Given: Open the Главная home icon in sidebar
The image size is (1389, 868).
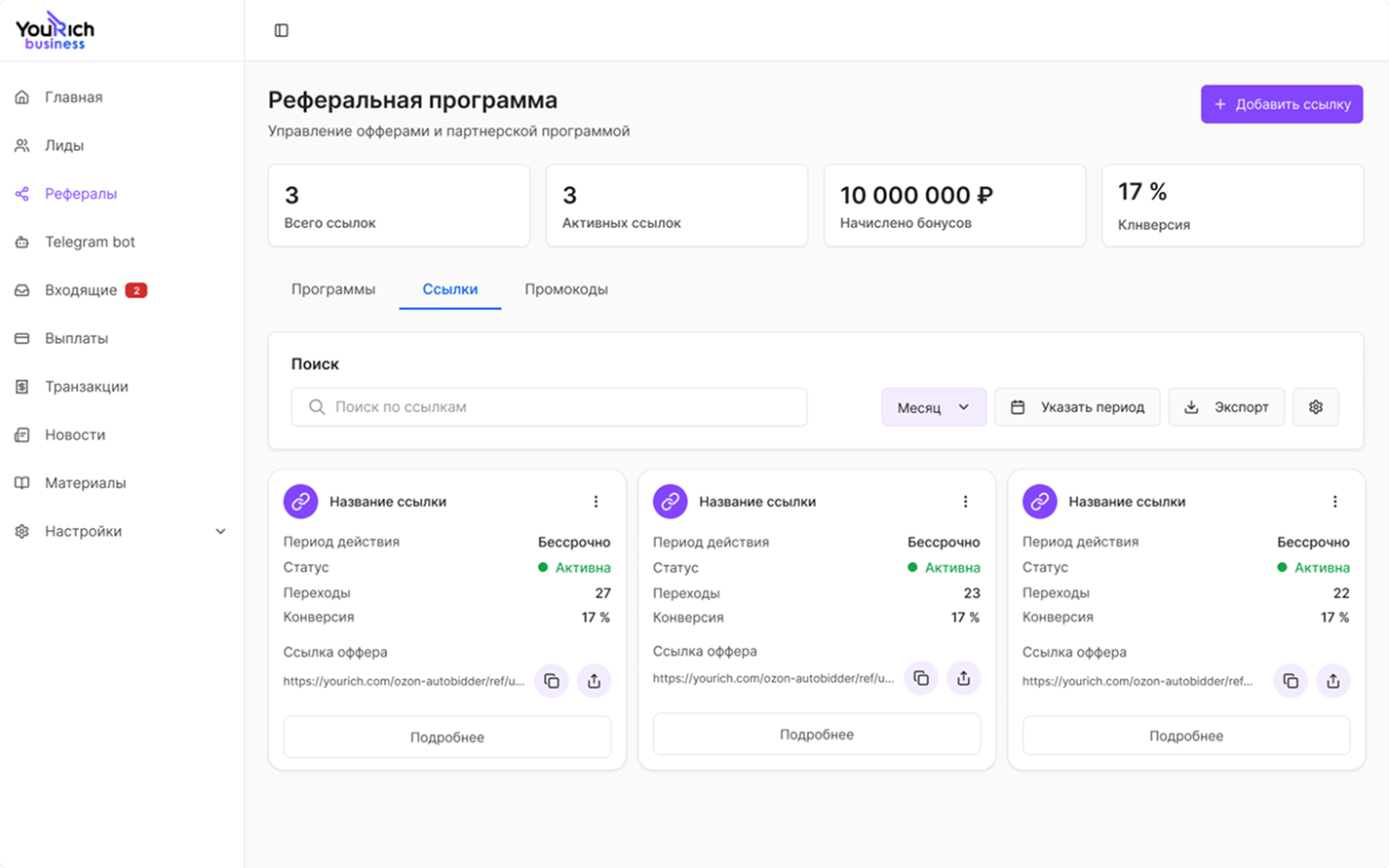Looking at the screenshot, I should pos(21,96).
